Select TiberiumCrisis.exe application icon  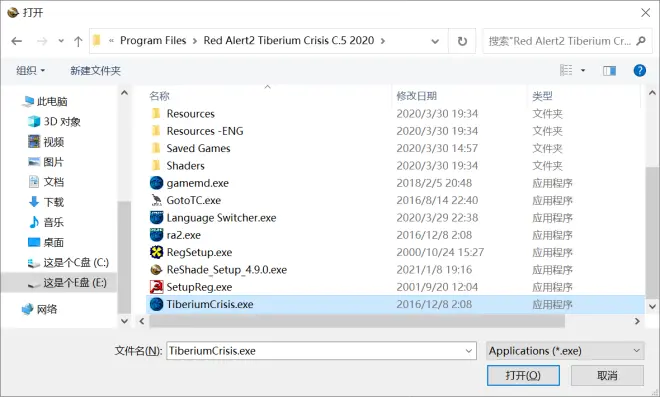(157, 304)
